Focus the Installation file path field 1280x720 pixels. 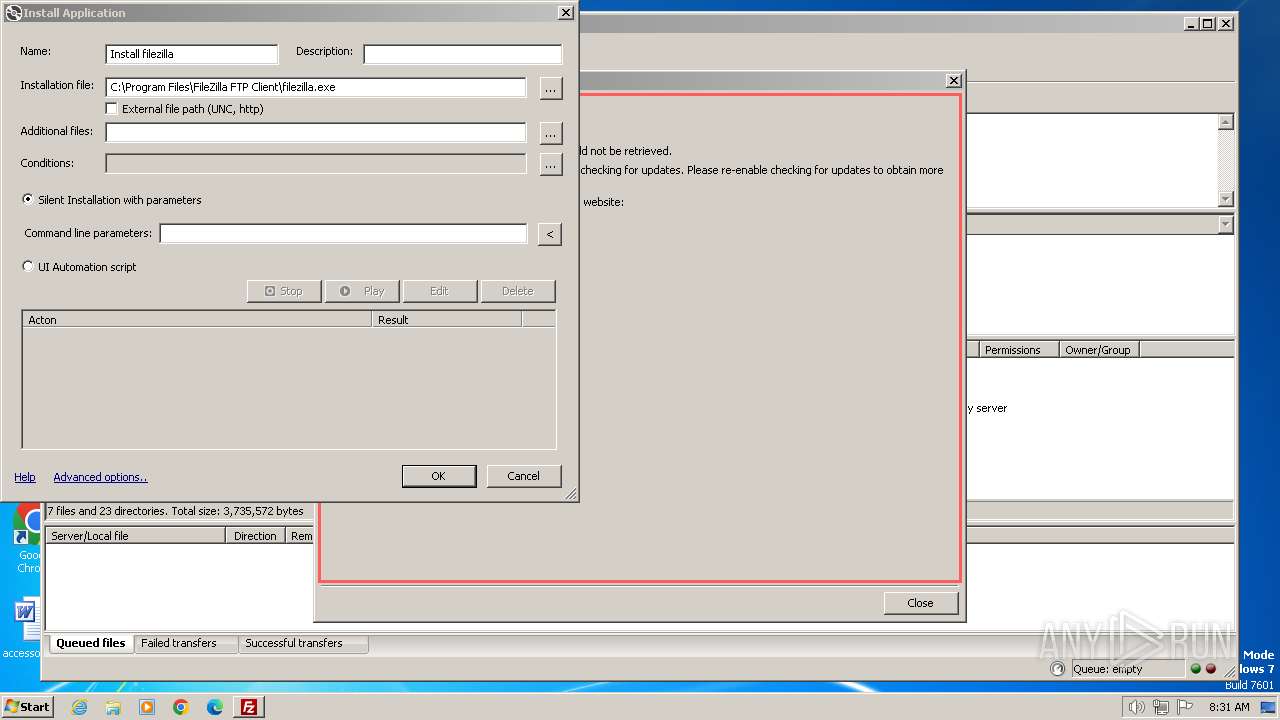pos(316,87)
